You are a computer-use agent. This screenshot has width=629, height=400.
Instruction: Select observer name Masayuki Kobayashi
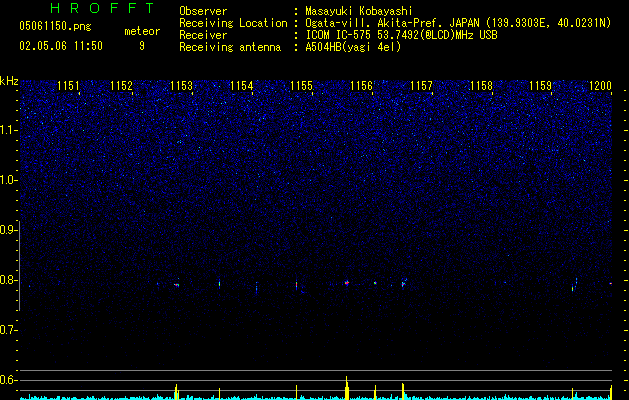[x=358, y=11]
